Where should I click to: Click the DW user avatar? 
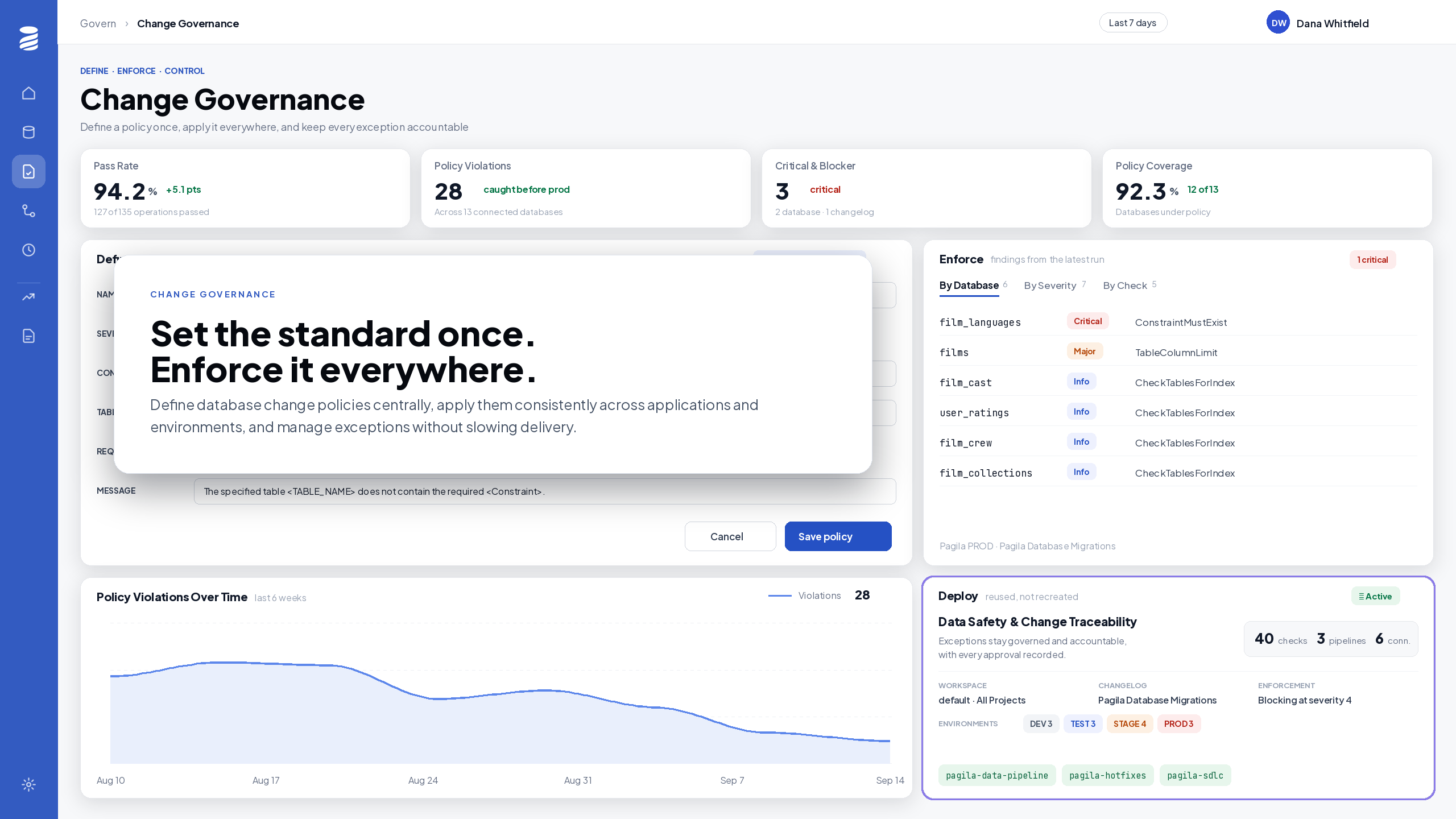[1278, 23]
